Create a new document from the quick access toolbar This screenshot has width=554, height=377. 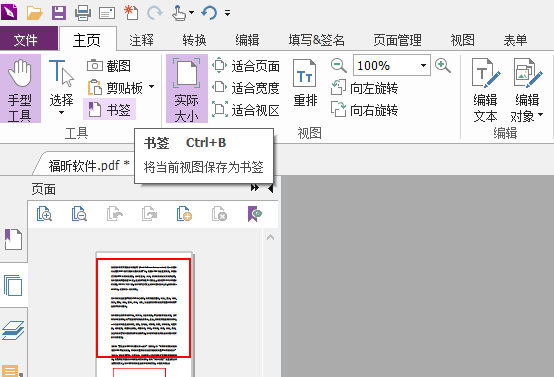click(x=131, y=13)
